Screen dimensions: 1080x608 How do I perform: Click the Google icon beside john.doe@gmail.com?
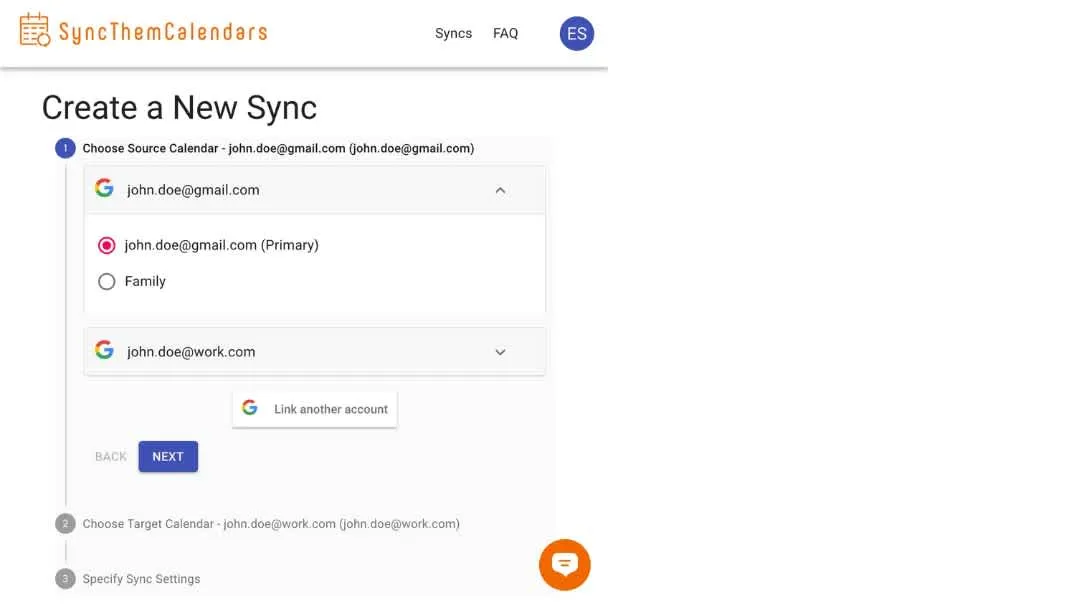tap(104, 188)
